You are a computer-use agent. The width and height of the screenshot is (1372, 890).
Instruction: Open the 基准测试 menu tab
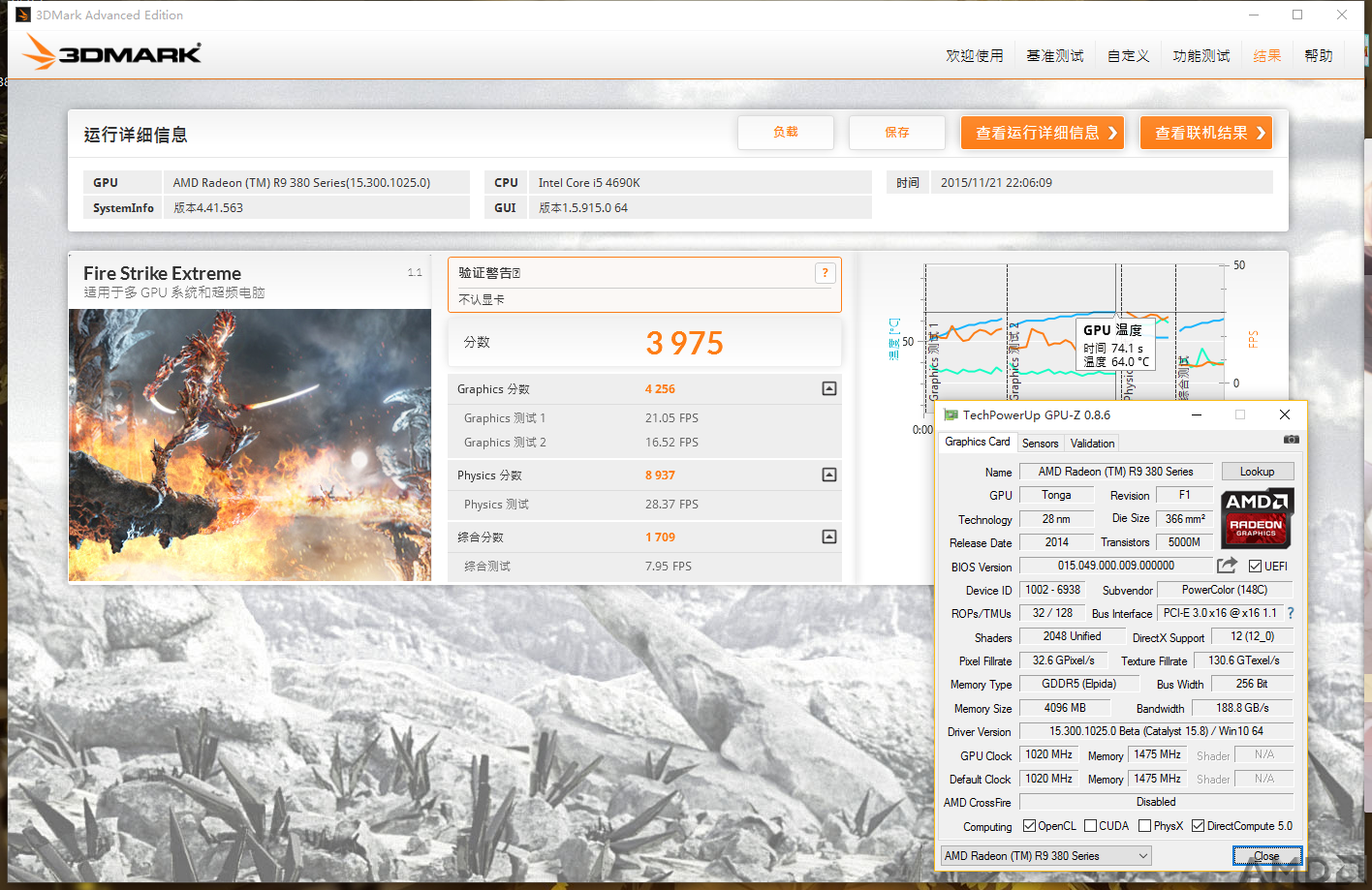1055,56
